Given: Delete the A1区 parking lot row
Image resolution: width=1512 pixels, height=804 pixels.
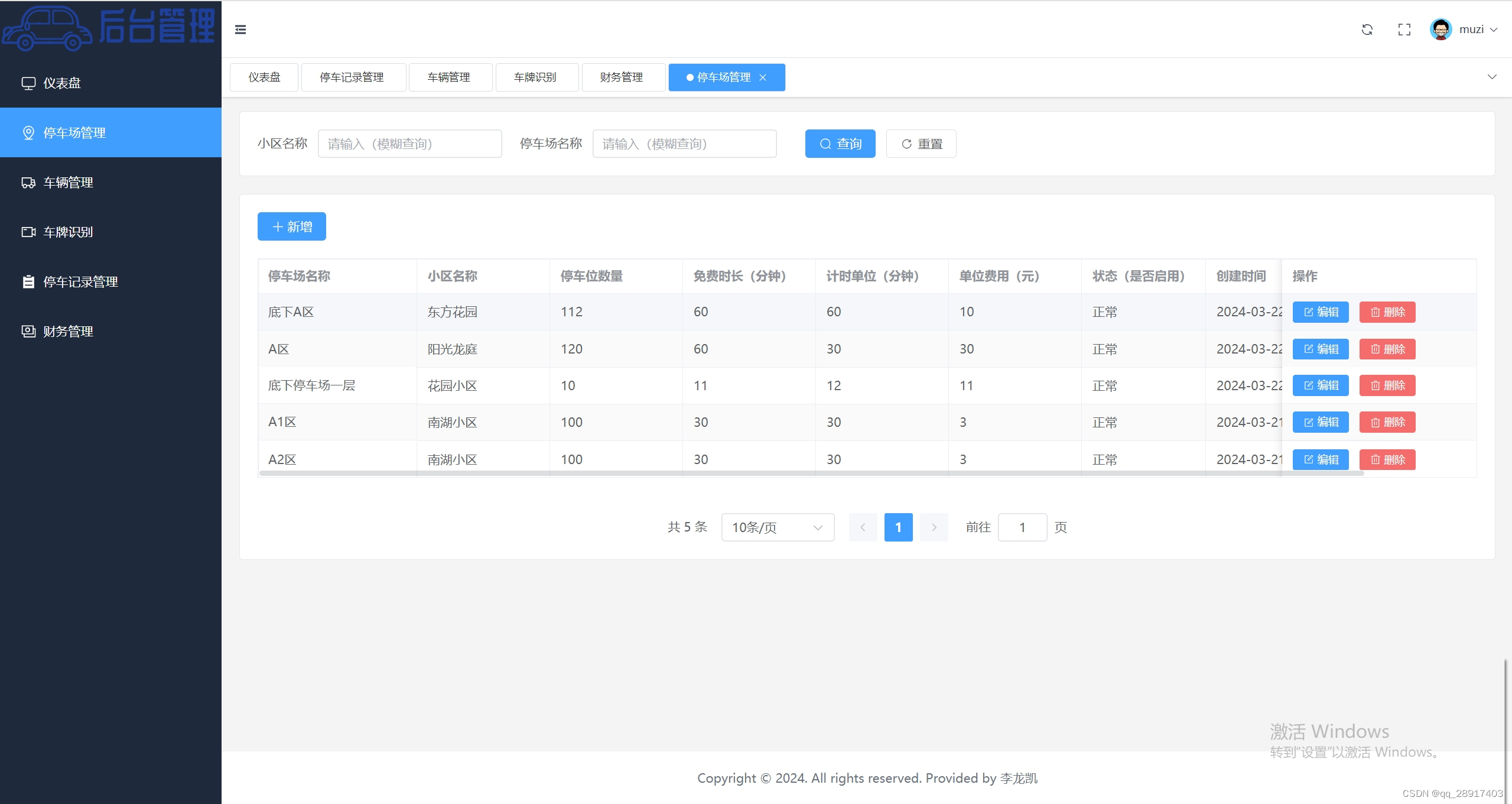Looking at the screenshot, I should (1387, 422).
